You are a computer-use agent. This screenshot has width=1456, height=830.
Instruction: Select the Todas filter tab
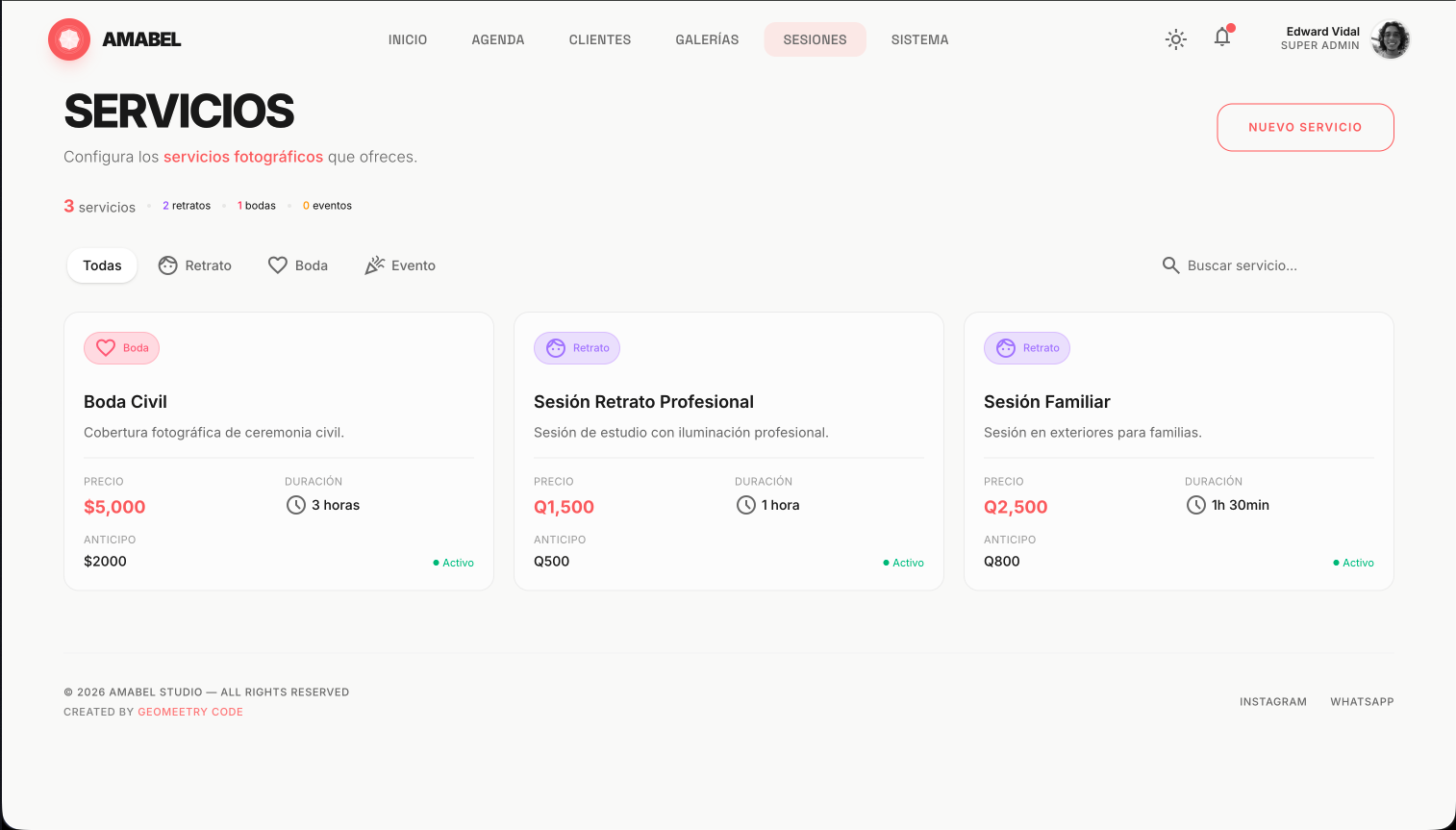tap(102, 264)
